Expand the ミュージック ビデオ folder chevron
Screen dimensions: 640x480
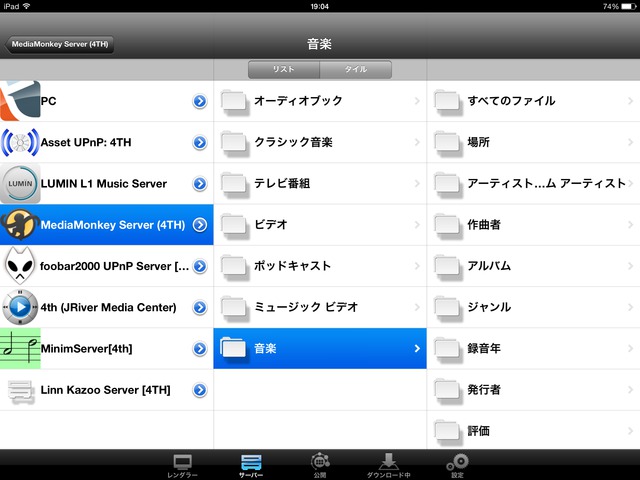(x=417, y=307)
